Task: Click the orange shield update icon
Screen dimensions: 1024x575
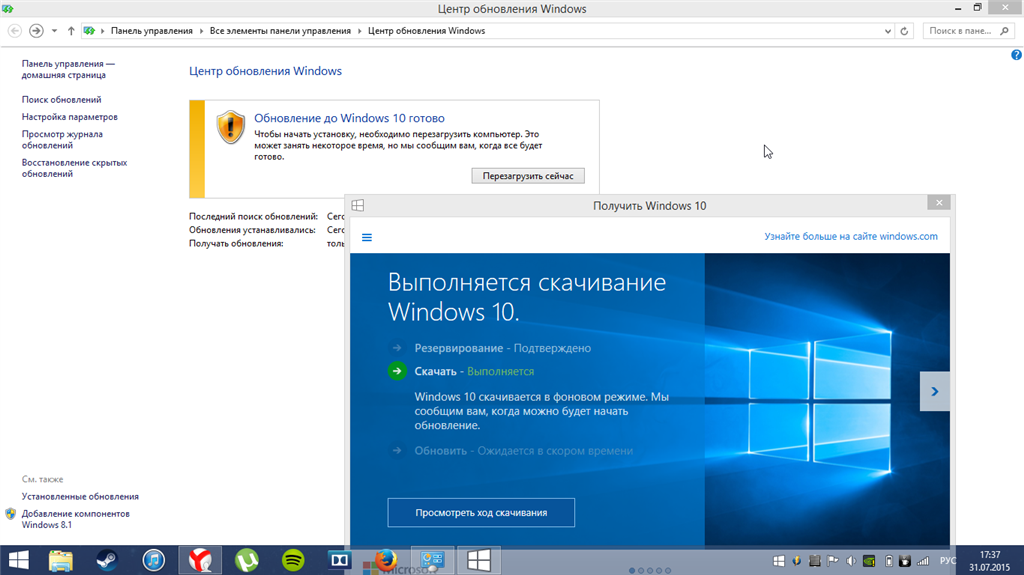Action: coord(231,126)
